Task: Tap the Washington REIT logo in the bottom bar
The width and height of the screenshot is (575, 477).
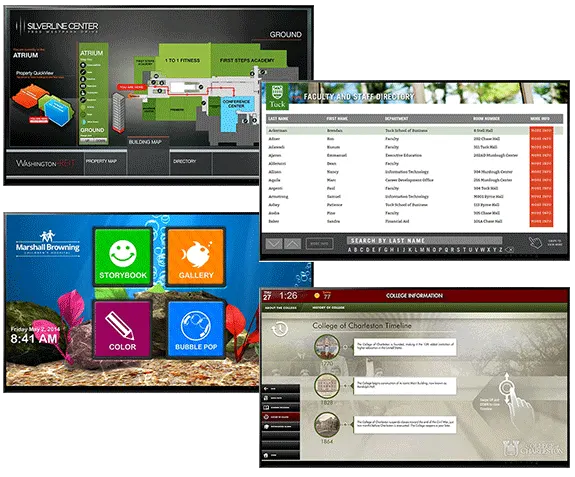Action: tap(45, 164)
